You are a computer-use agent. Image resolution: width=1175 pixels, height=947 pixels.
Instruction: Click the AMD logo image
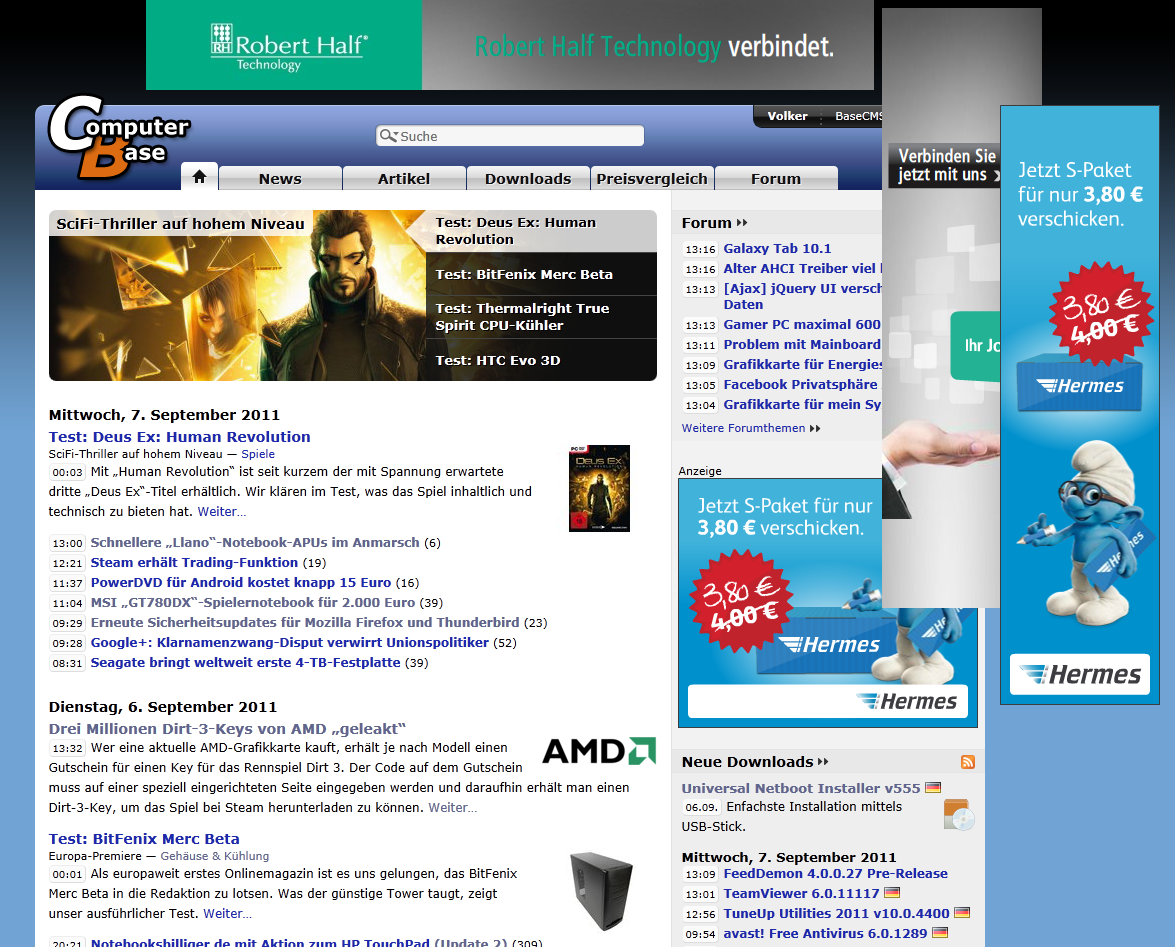click(599, 750)
